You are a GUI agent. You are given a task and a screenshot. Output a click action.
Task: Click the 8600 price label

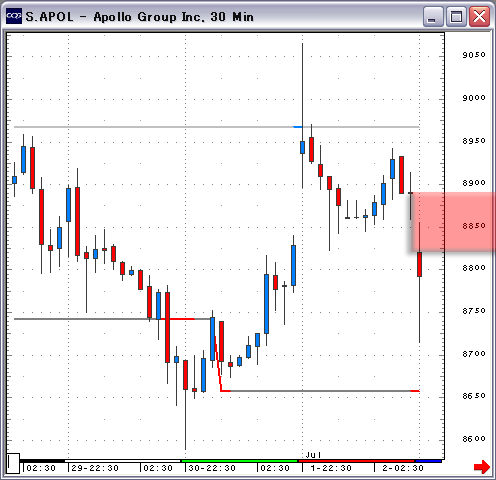click(474, 439)
